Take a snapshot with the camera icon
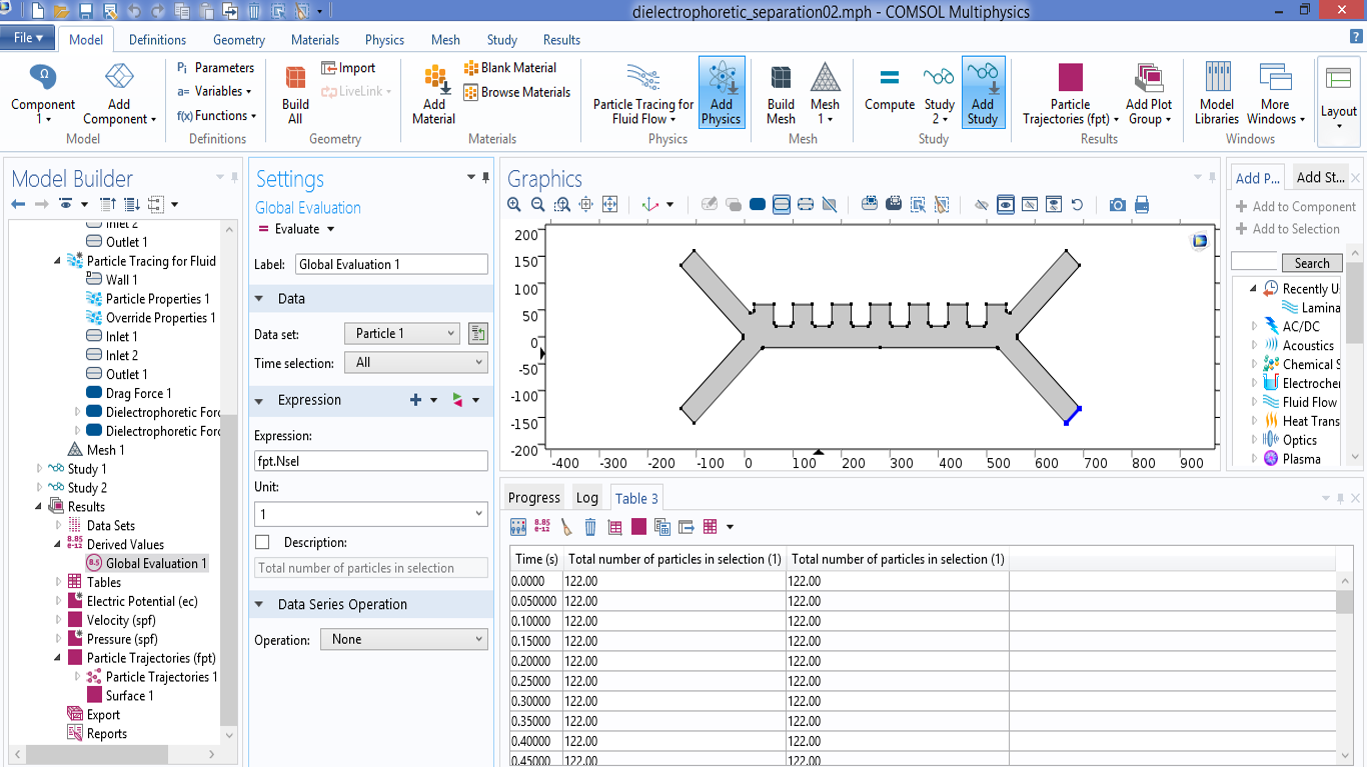 click(1117, 204)
